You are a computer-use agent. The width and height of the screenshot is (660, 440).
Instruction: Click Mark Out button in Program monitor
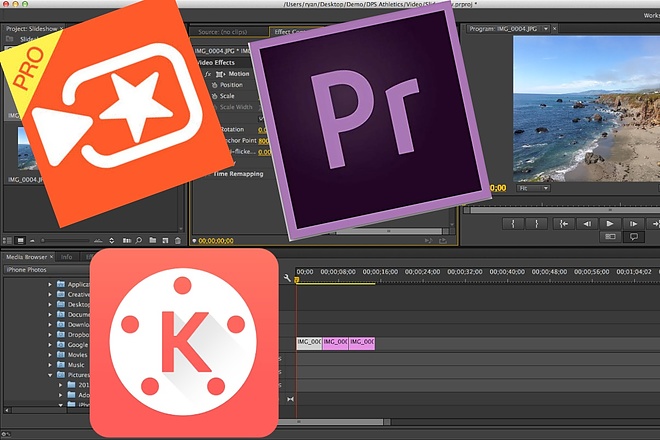[537, 224]
